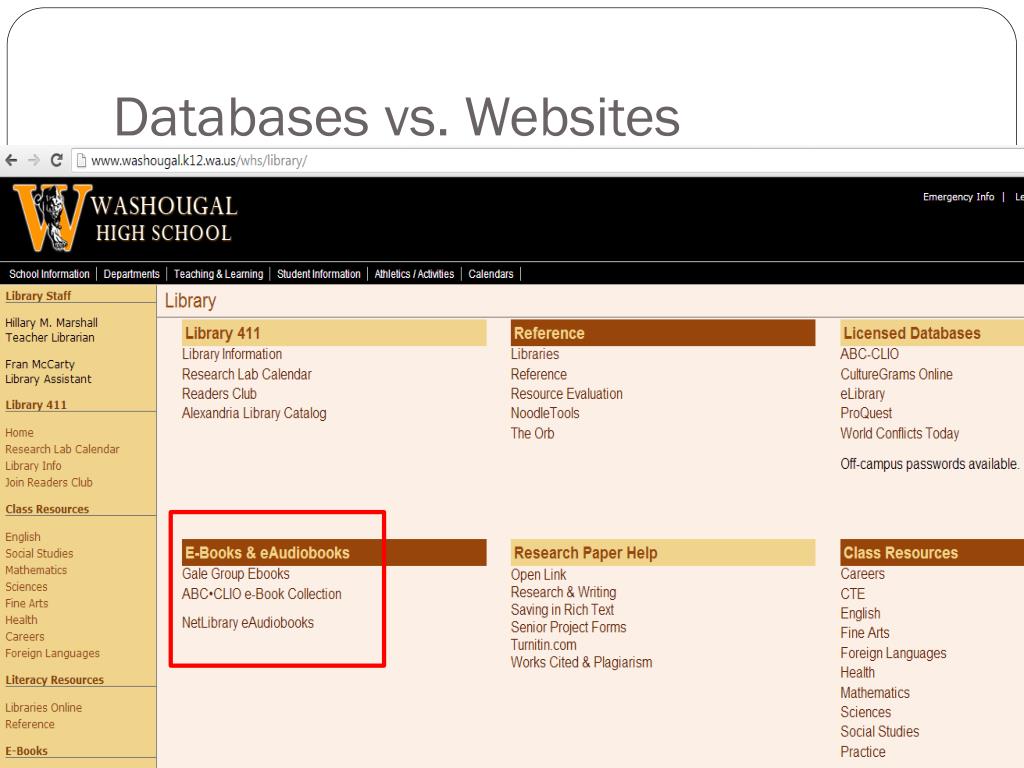This screenshot has width=1024, height=768.
Task: Open Research Lab Calendar in the left sidebar
Action: (62, 449)
